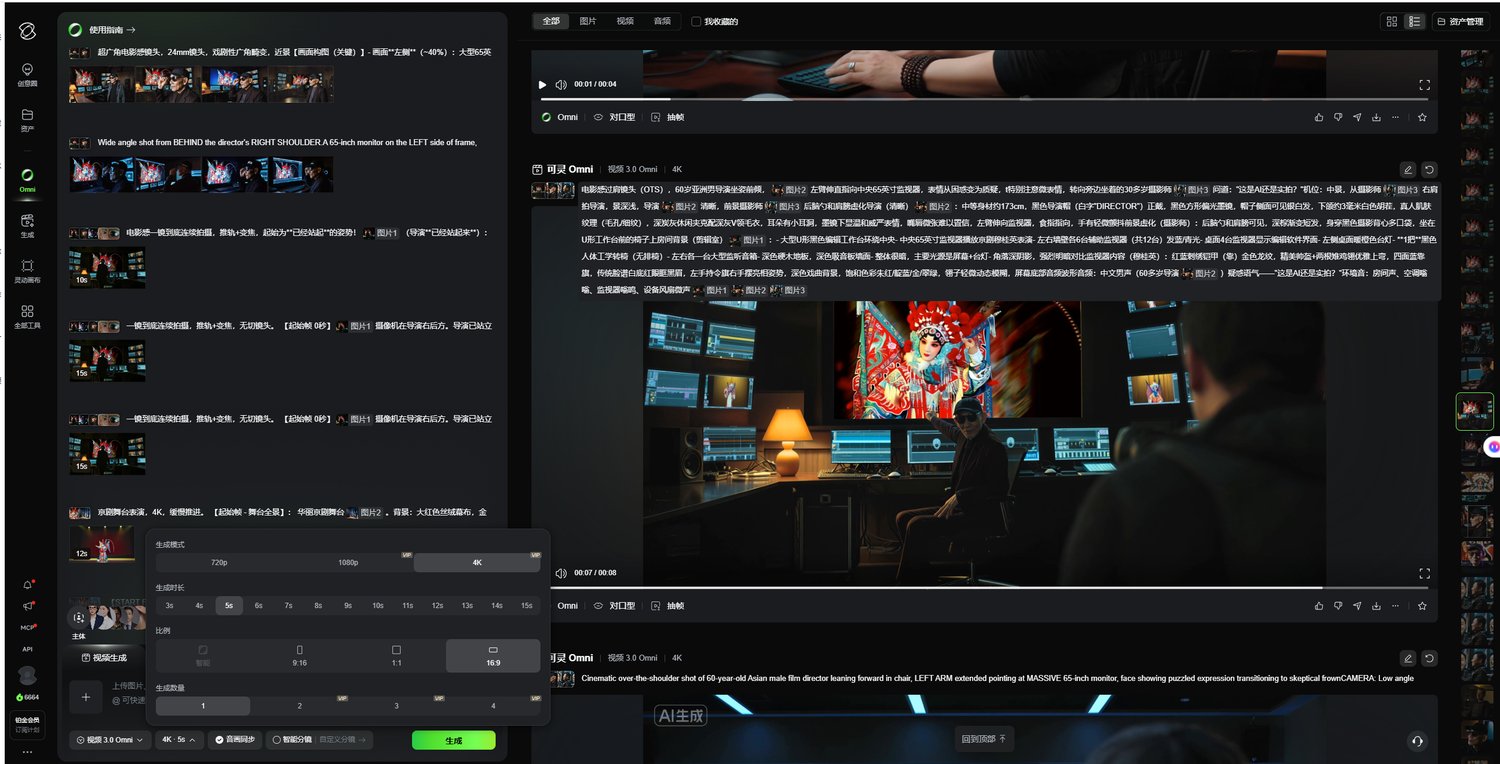Select the 9:16 aspect ratio
Viewport: 1500px width, 764px height.
tap(299, 656)
